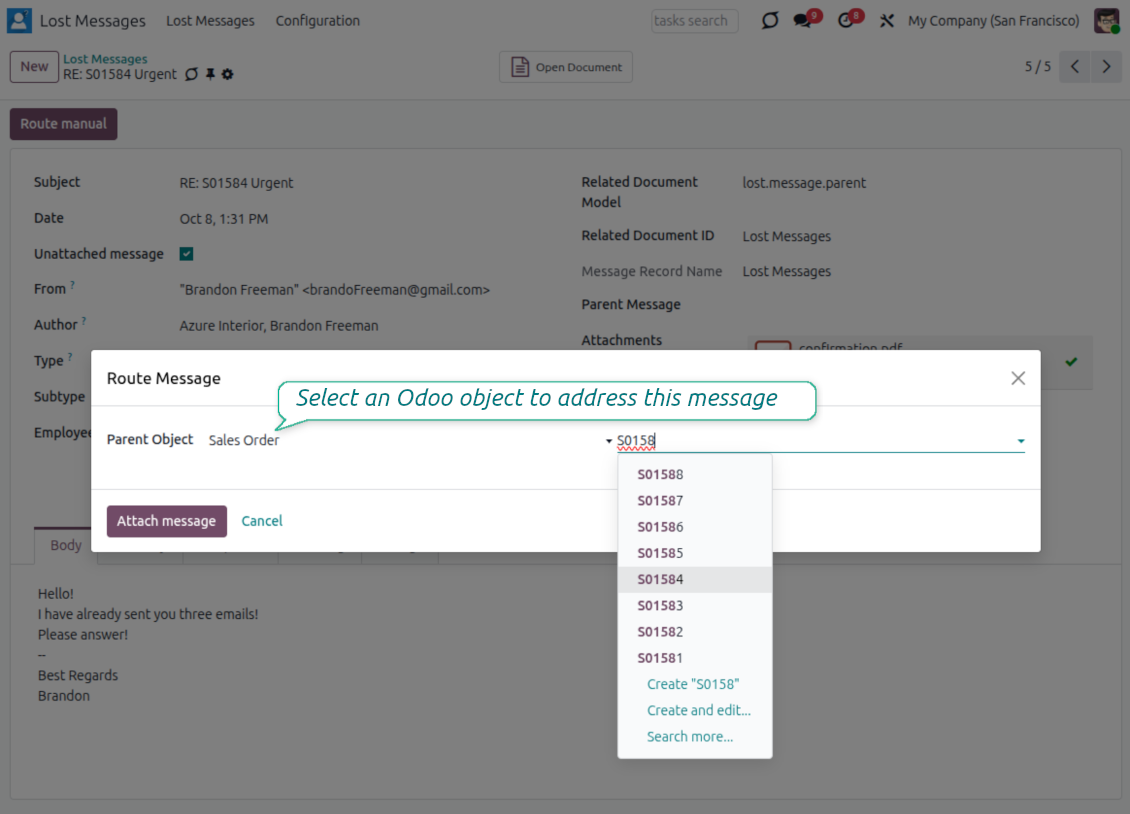Image resolution: width=1130 pixels, height=814 pixels.
Task: Open the conversations chat bubble icon
Action: click(x=803, y=21)
